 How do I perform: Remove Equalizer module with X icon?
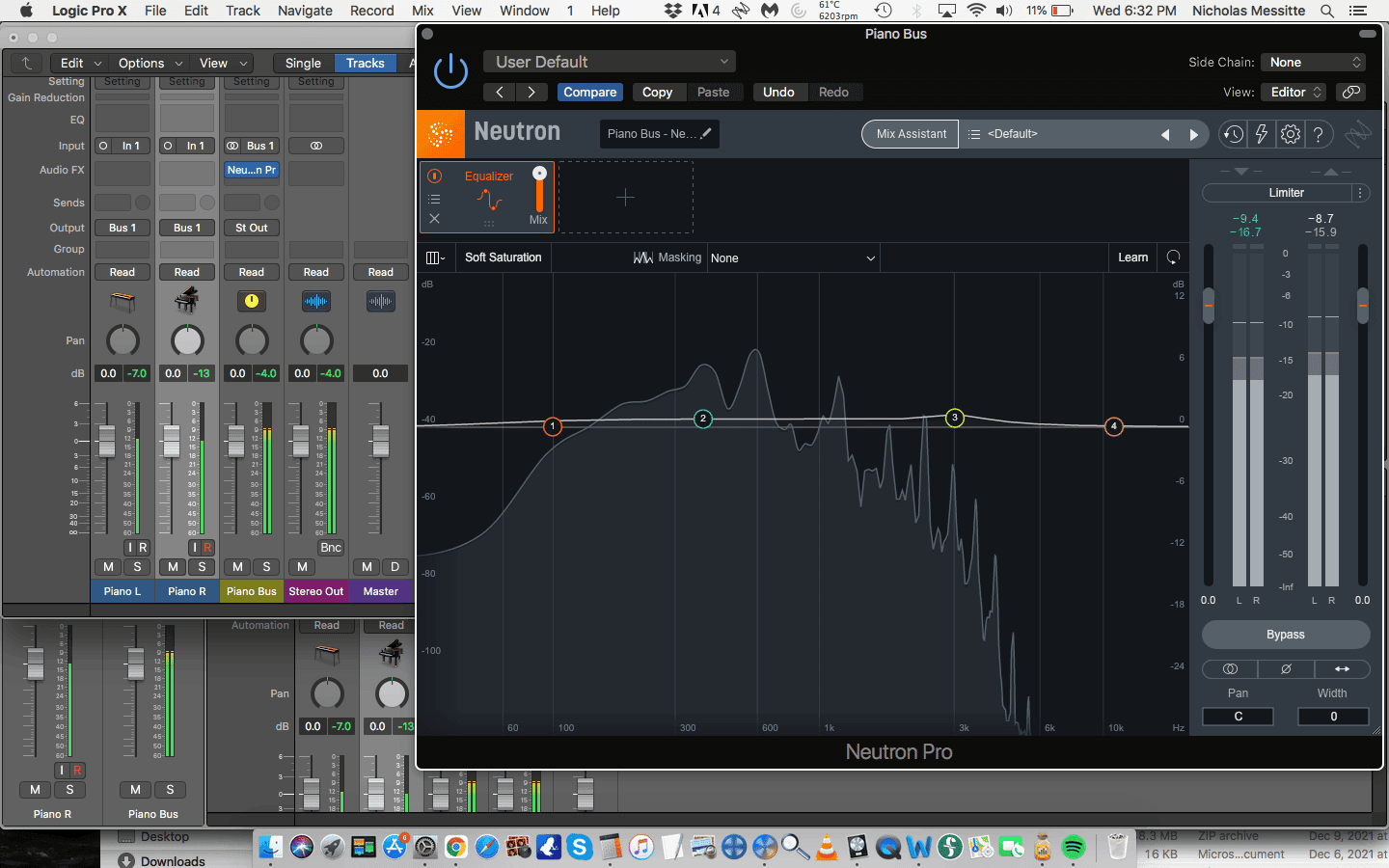pyautogui.click(x=435, y=219)
